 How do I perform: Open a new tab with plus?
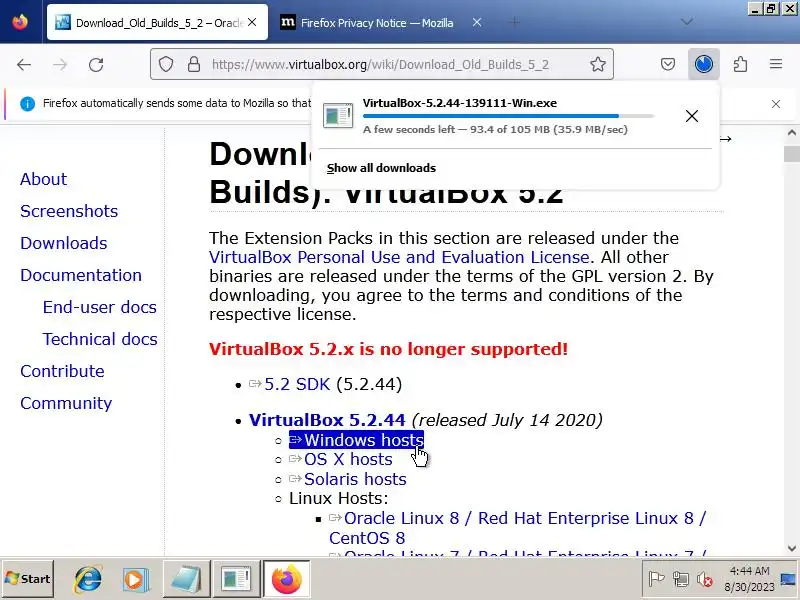pyautogui.click(x=515, y=22)
